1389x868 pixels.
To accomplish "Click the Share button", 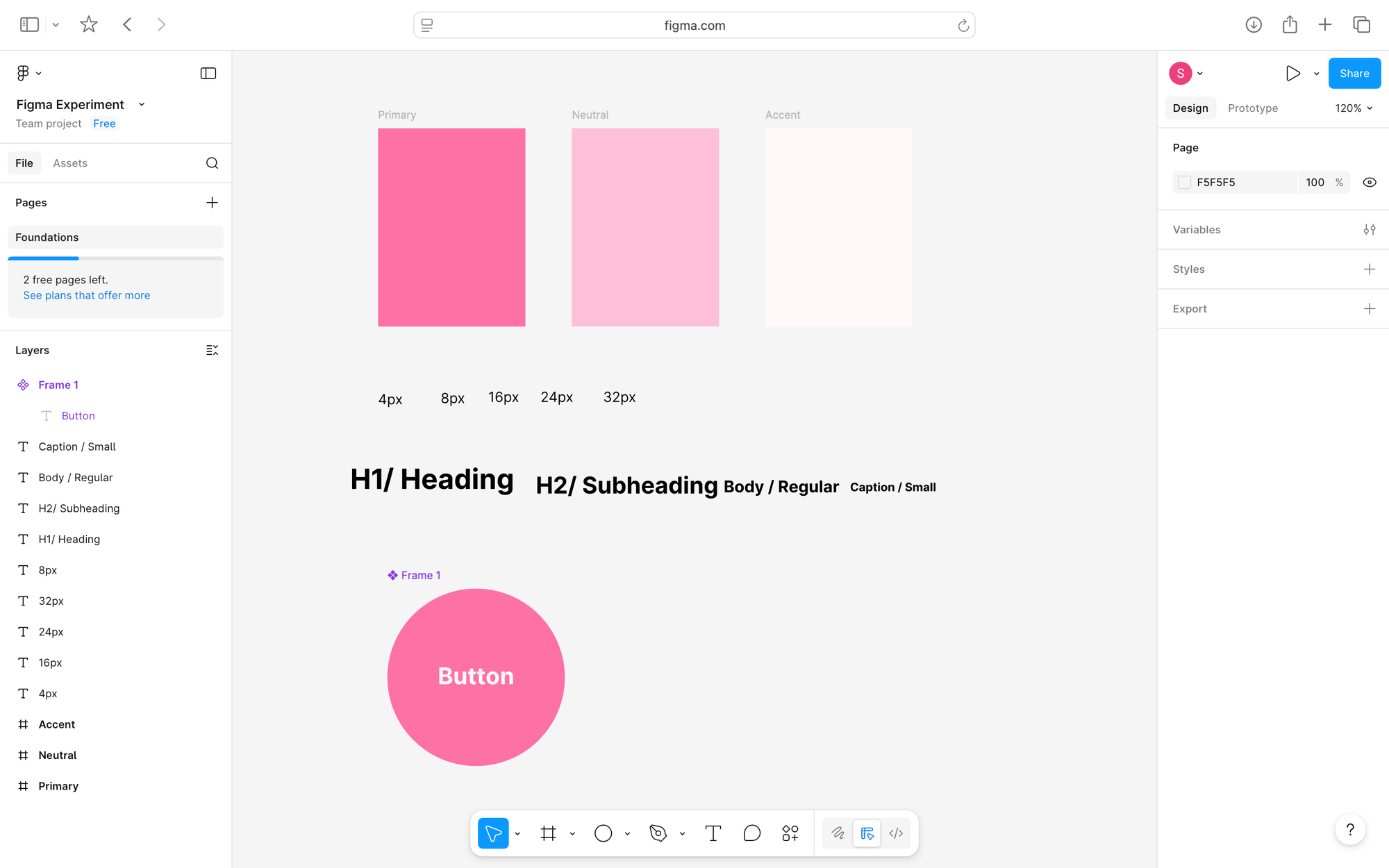I will coord(1354,74).
